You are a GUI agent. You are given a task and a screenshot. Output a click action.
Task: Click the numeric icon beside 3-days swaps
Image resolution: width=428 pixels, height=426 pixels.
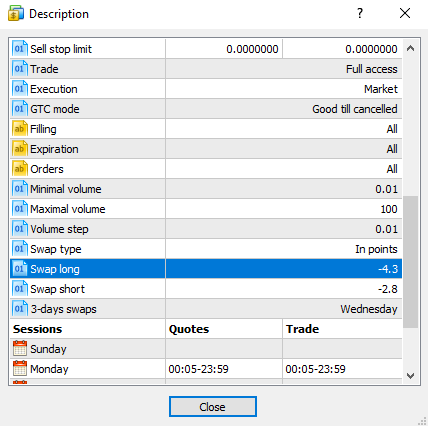(20, 309)
